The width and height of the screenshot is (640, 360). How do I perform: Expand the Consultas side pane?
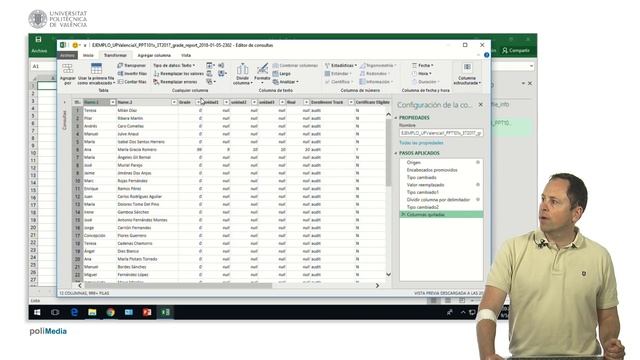(x=64, y=102)
